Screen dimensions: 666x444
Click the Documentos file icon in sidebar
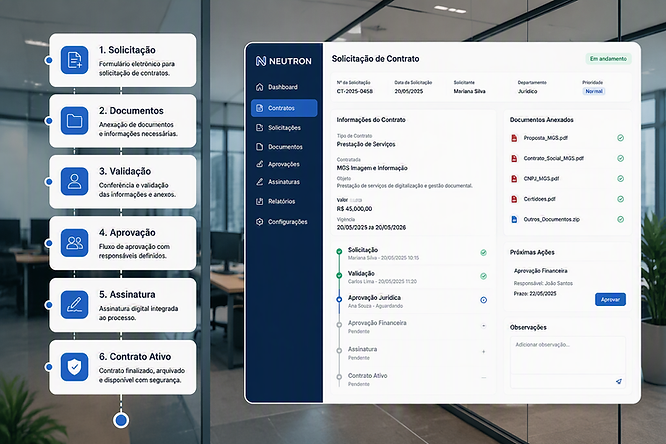(260, 147)
